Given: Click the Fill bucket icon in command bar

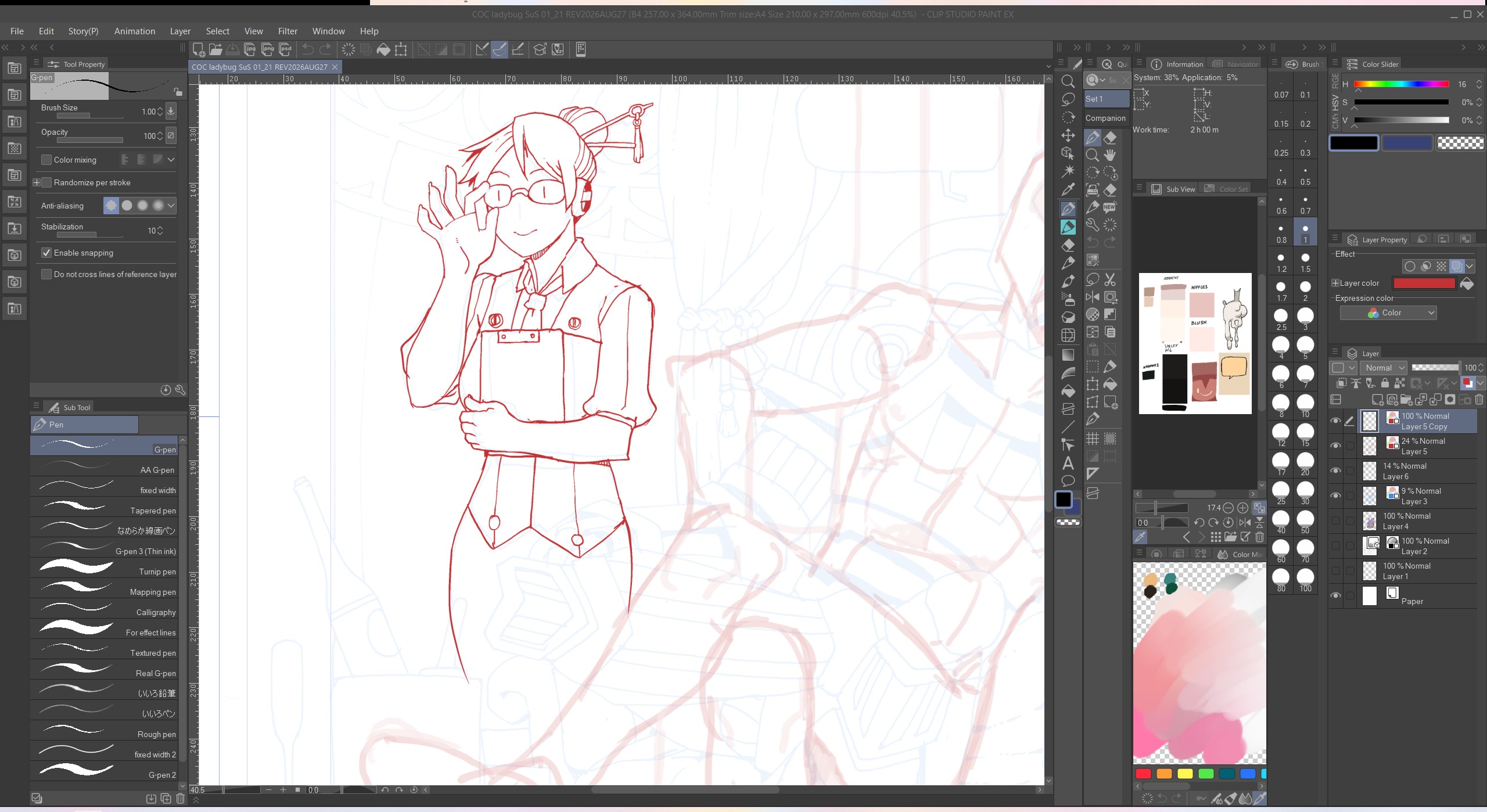Looking at the screenshot, I should click(383, 49).
